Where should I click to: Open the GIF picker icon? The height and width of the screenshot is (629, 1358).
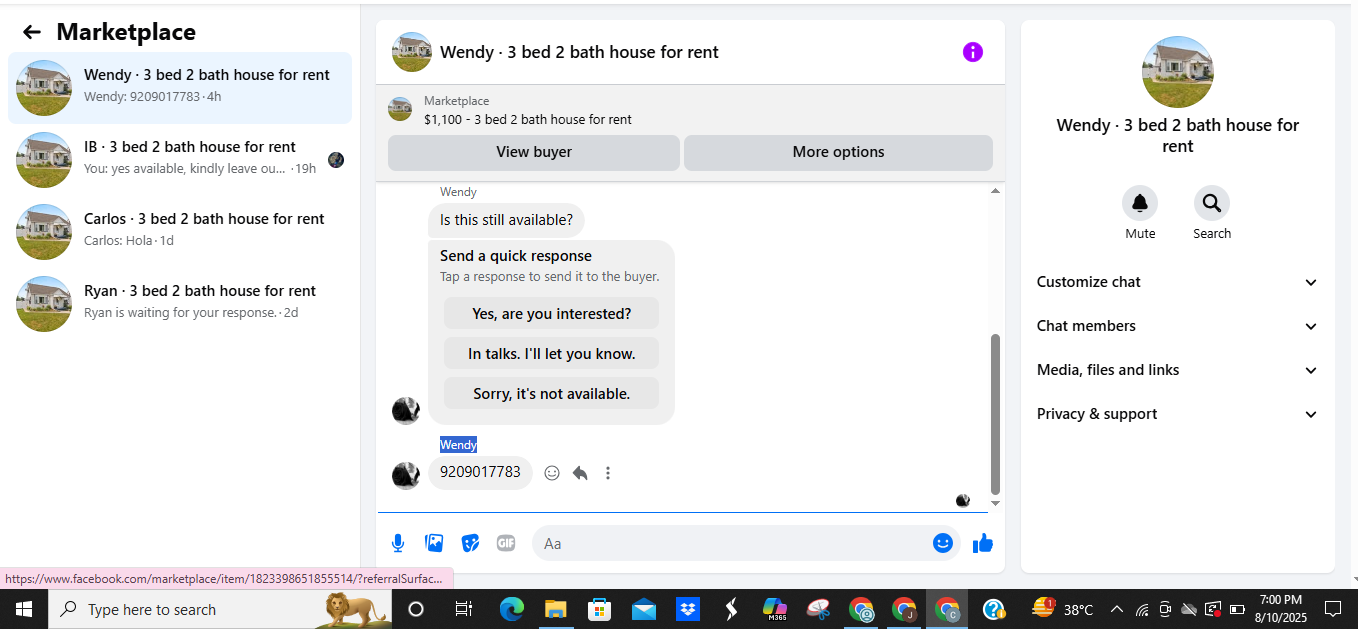pyautogui.click(x=506, y=543)
